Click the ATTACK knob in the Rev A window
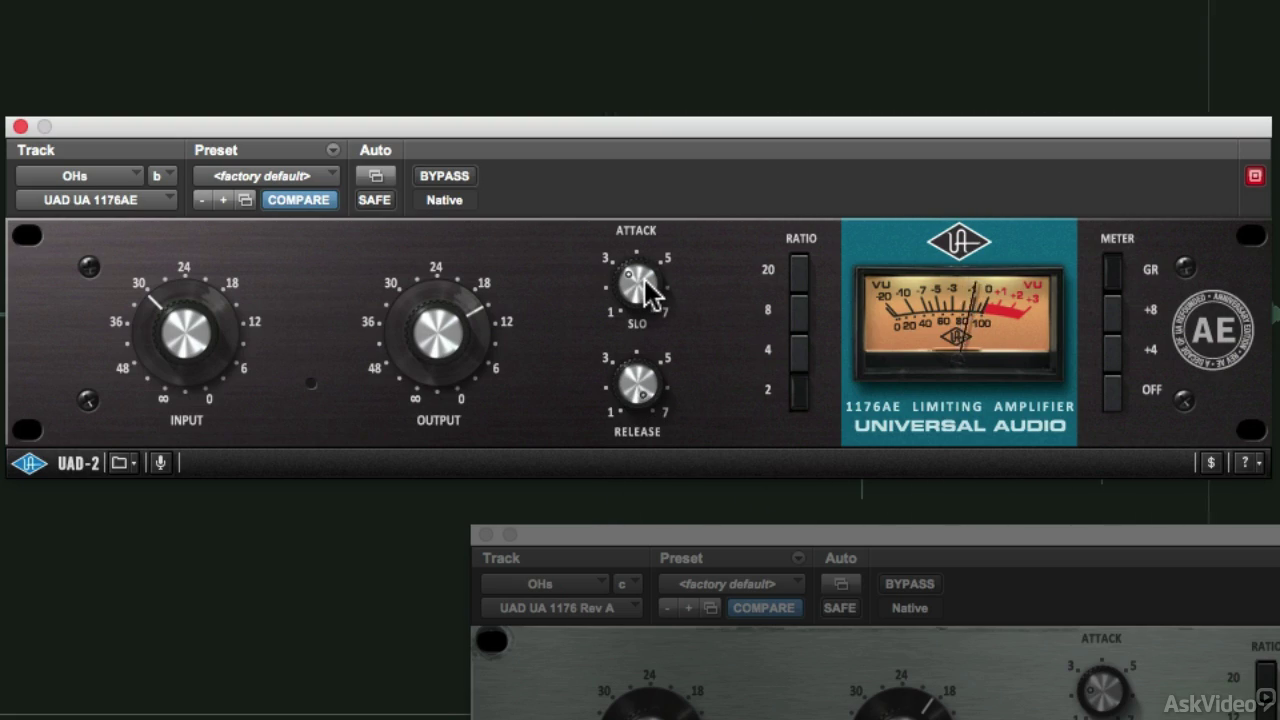1280x720 pixels. click(1103, 690)
